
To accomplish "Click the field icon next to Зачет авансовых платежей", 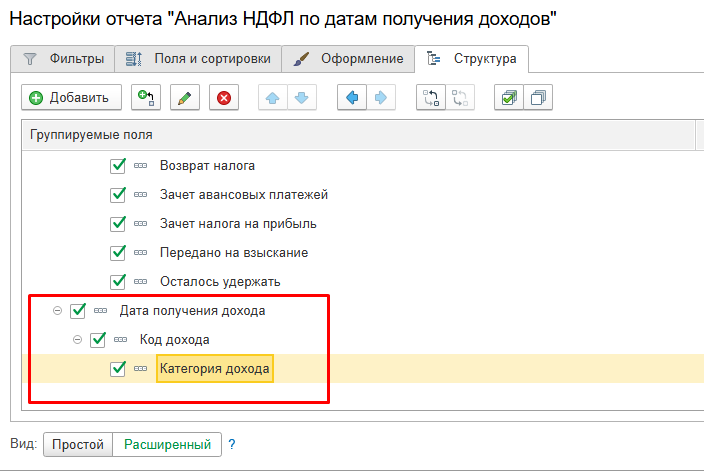I will click(141, 194).
